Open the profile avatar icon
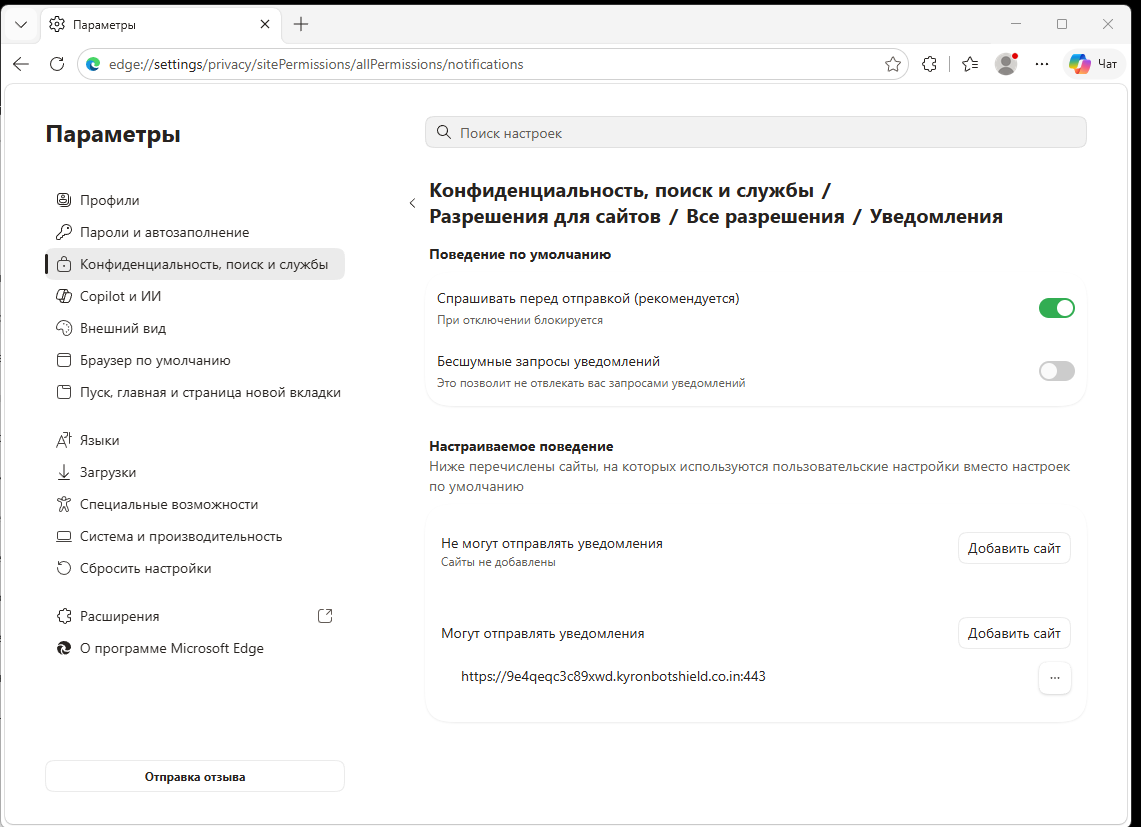The width and height of the screenshot is (1141, 827). (1006, 64)
